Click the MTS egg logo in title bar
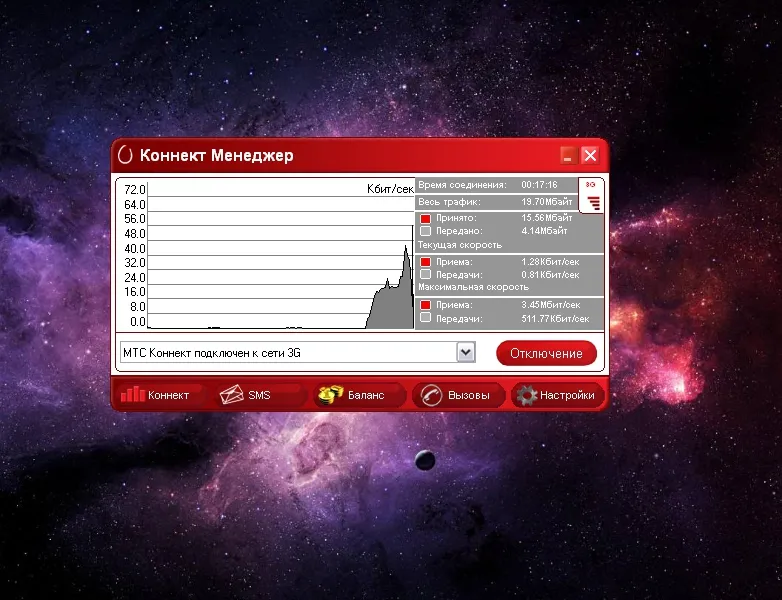This screenshot has height=600, width=782. tap(125, 155)
